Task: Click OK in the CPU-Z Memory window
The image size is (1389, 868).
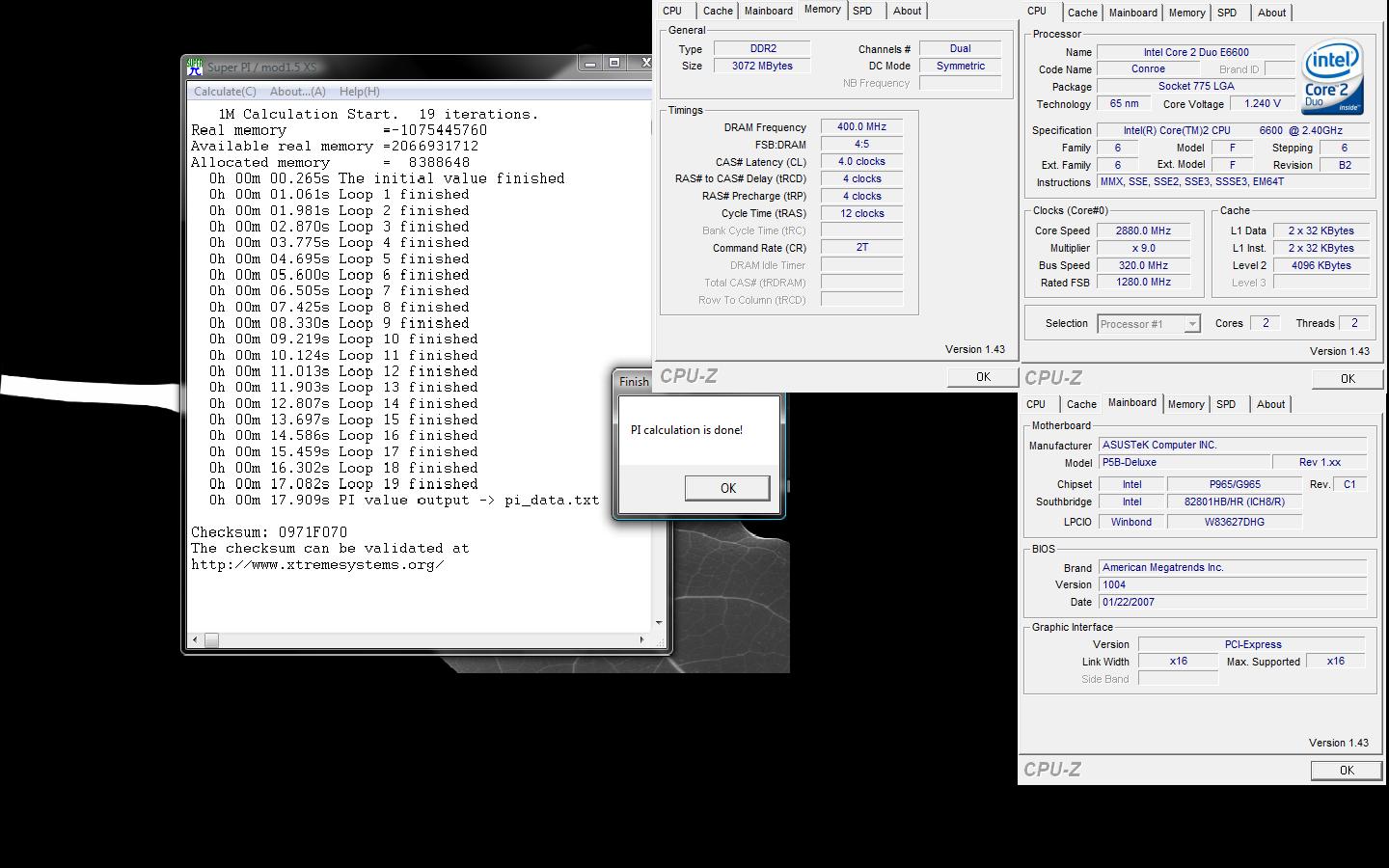Action: click(x=982, y=377)
